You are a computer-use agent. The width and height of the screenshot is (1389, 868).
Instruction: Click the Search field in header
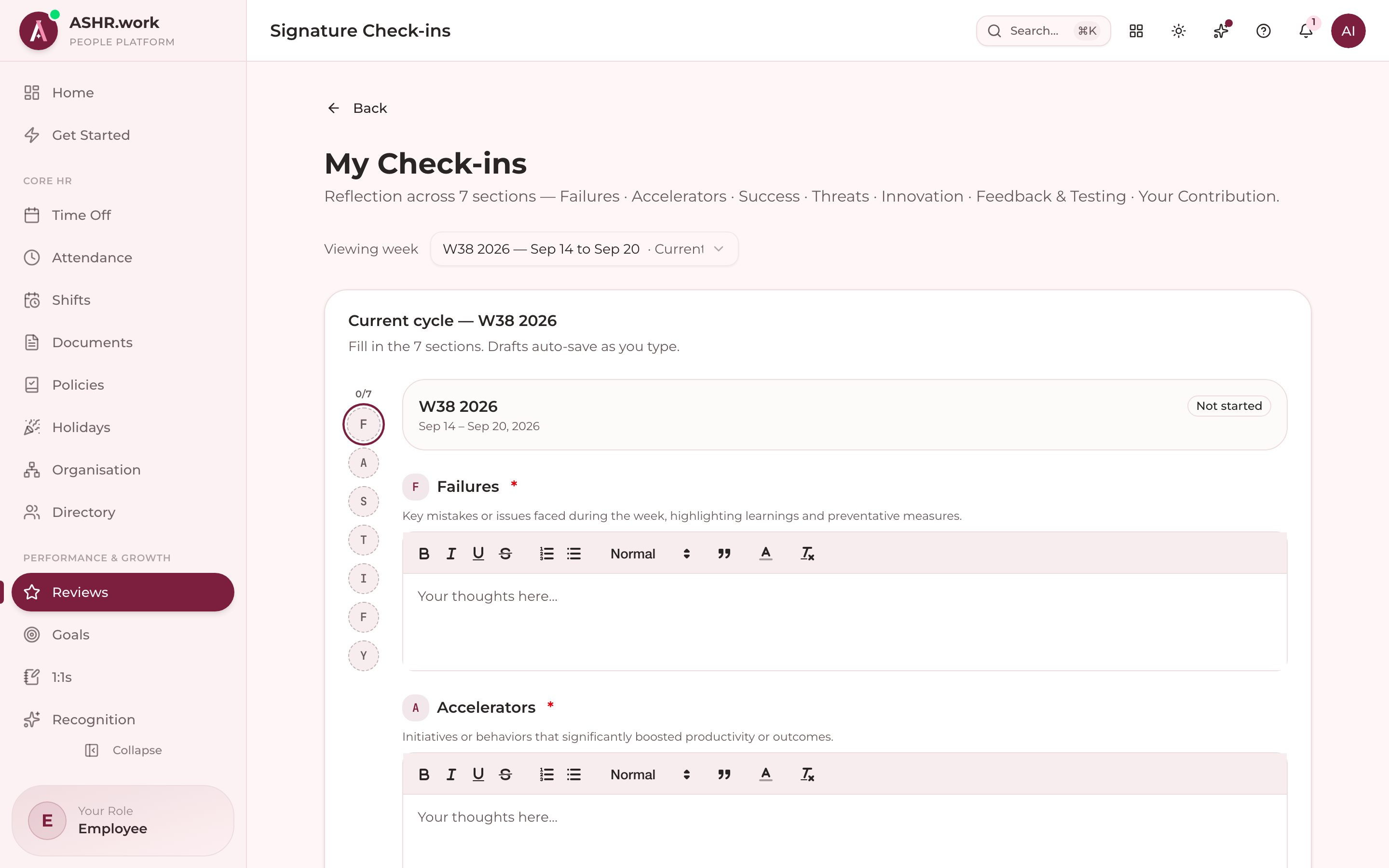(x=1043, y=31)
